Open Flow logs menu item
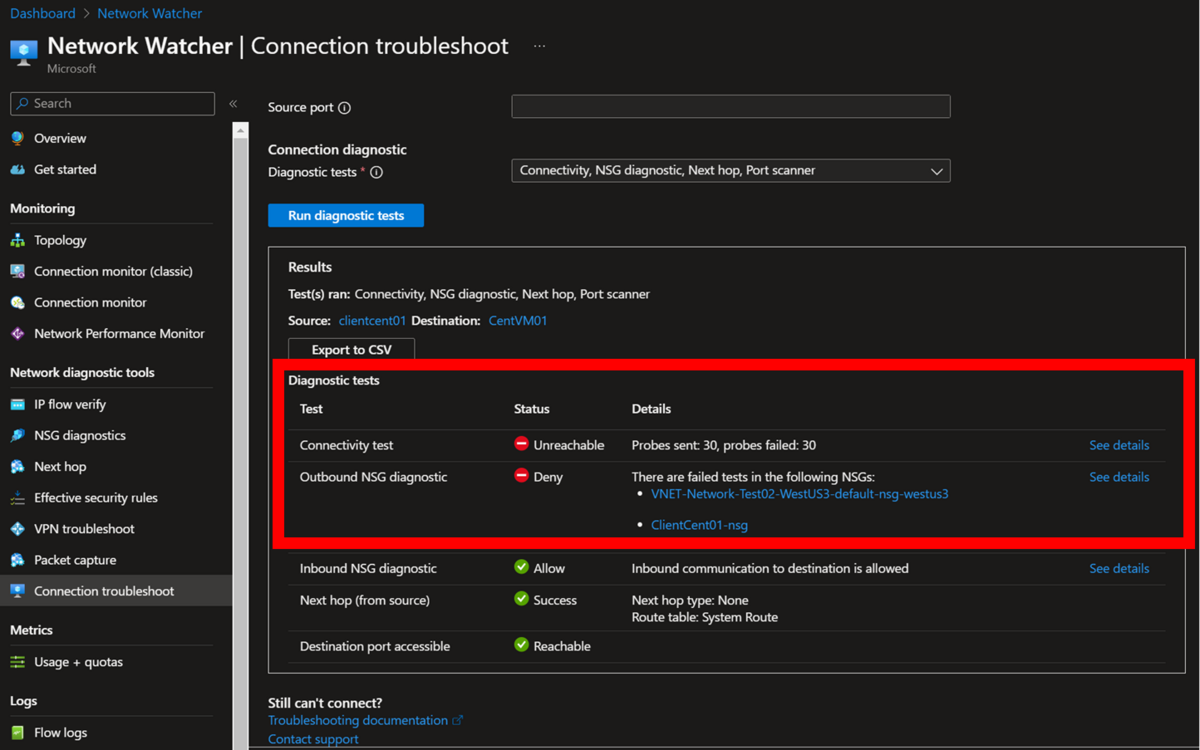The width and height of the screenshot is (1200, 750). pyautogui.click(x=60, y=732)
